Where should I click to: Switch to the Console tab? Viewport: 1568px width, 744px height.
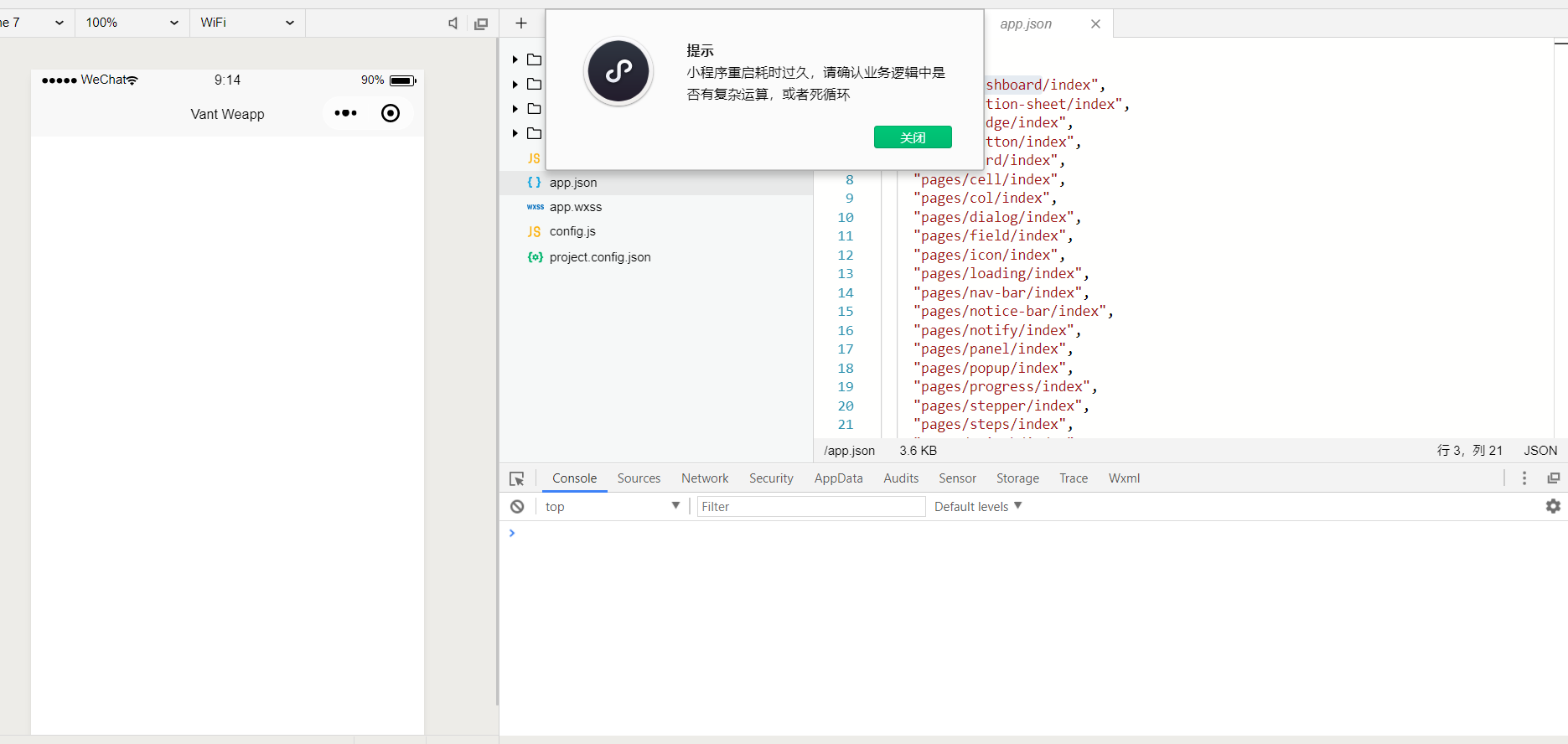574,478
